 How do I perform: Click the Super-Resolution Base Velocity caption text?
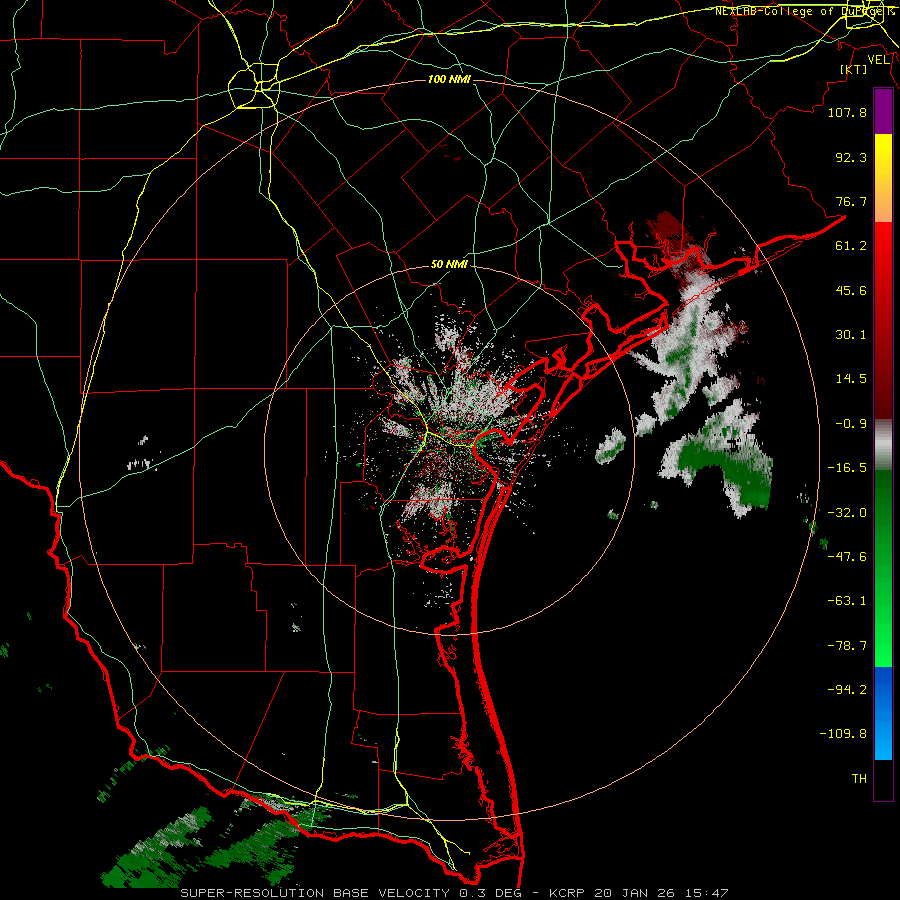point(455,893)
